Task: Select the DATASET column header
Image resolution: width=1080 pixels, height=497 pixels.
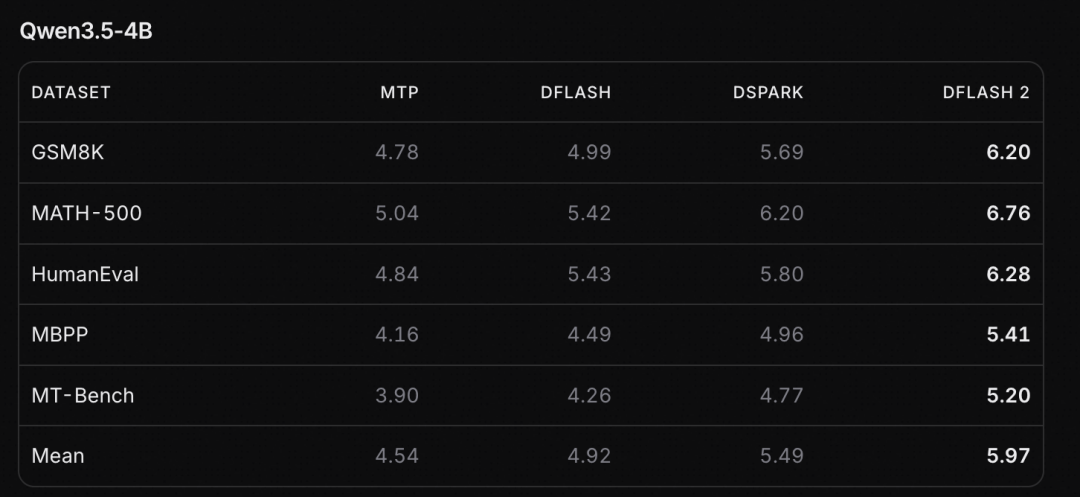Action: point(71,93)
